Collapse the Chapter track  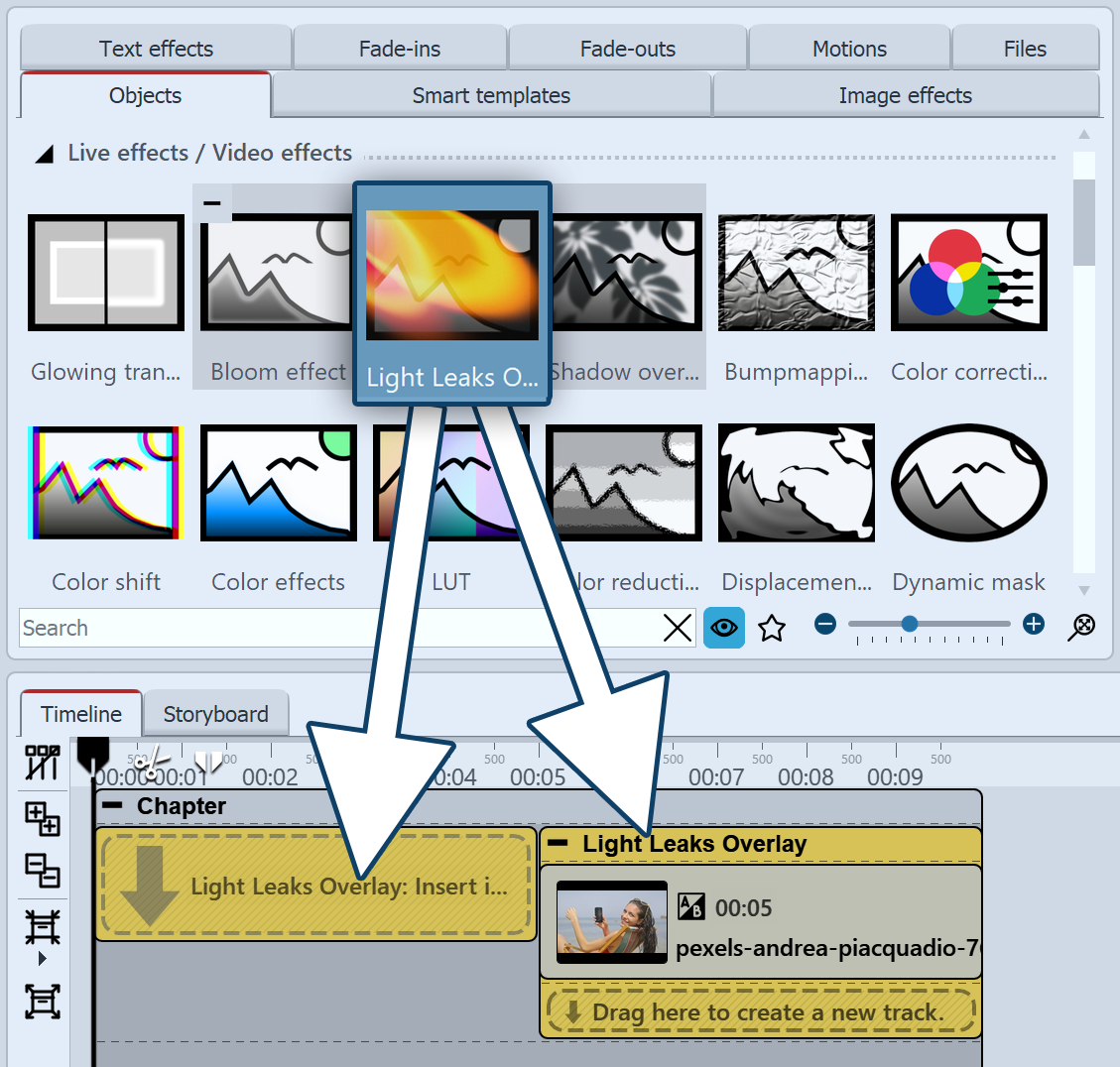(113, 806)
